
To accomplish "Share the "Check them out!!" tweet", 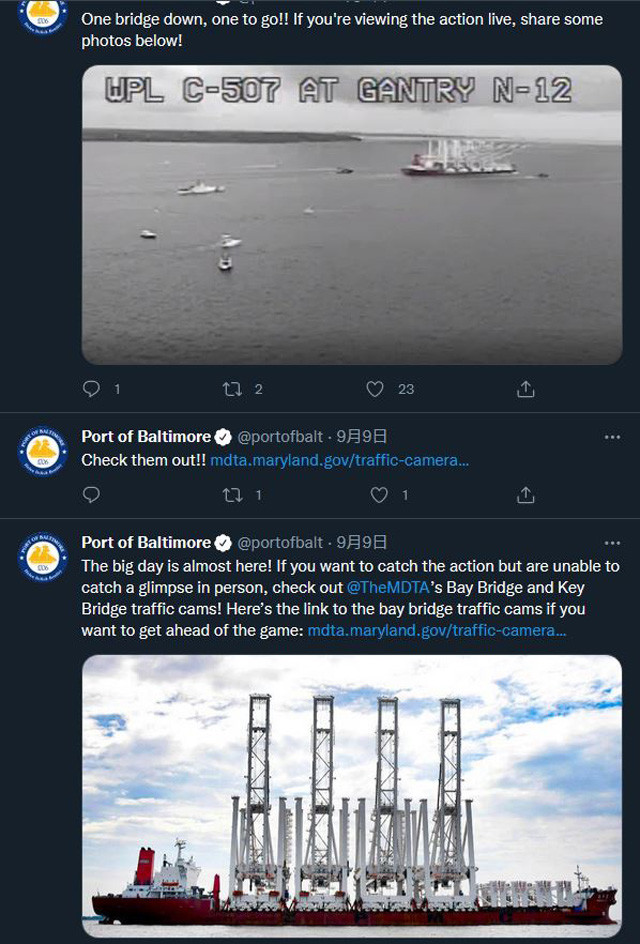I will 526,495.
